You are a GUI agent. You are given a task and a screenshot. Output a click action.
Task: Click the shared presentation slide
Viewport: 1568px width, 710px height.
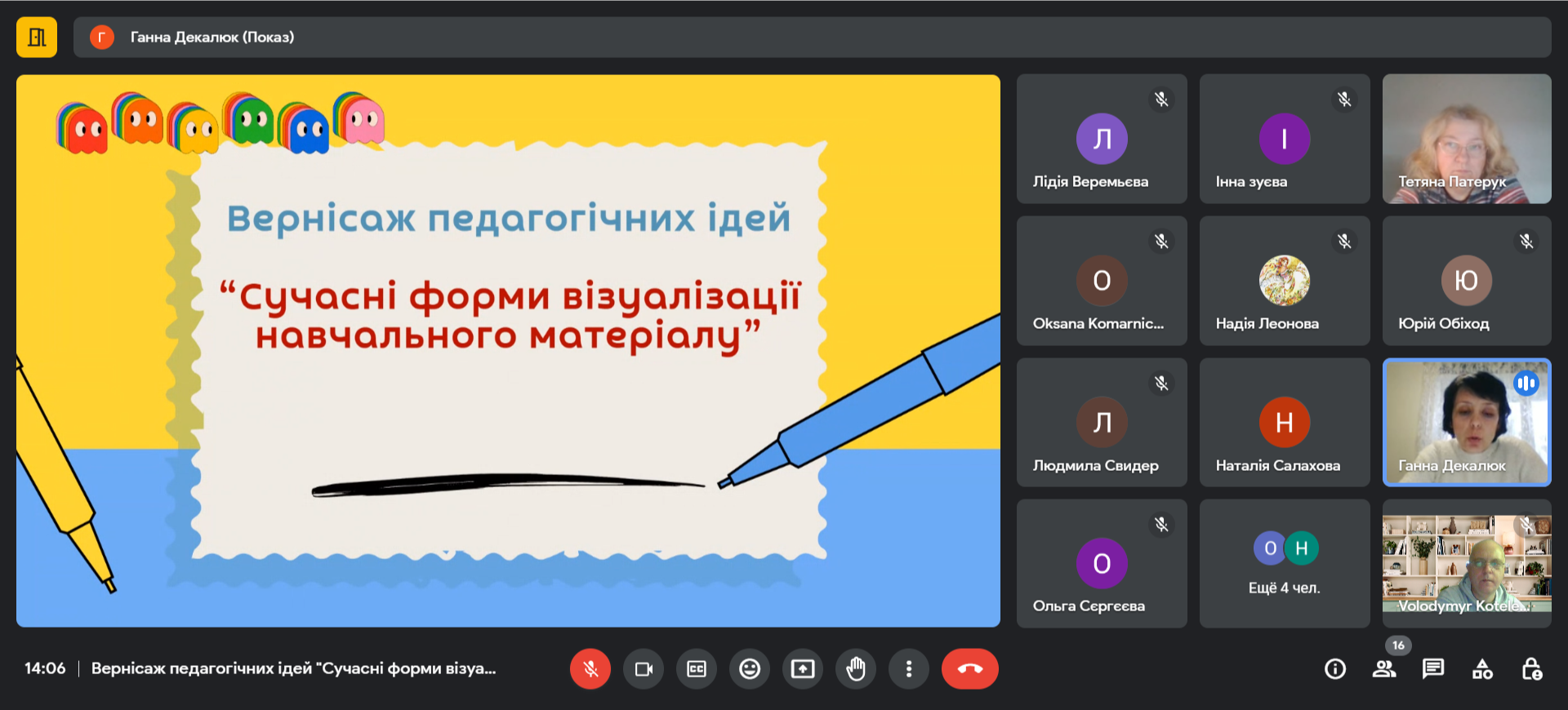[508, 351]
